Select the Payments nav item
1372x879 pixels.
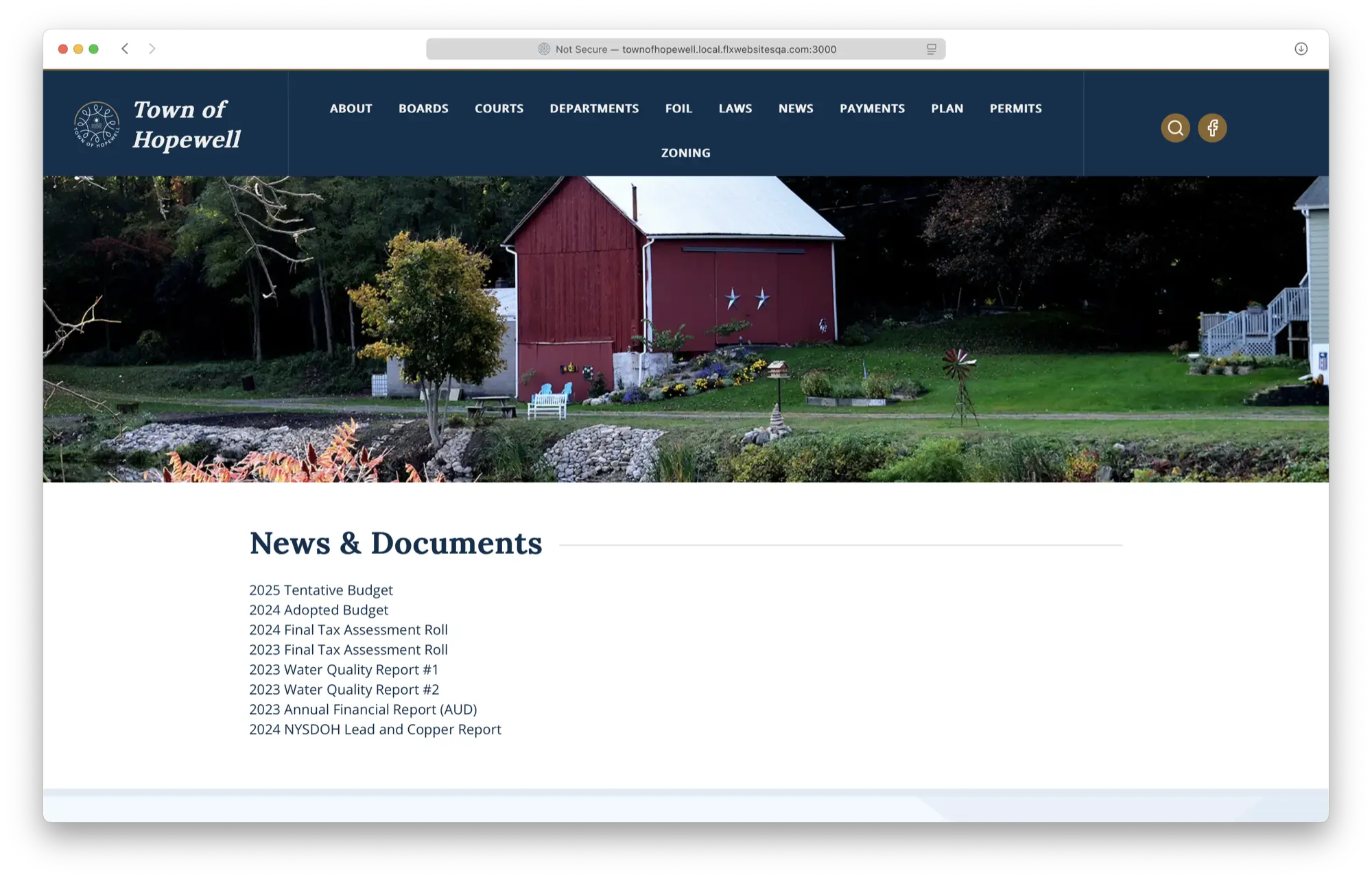[x=872, y=108]
